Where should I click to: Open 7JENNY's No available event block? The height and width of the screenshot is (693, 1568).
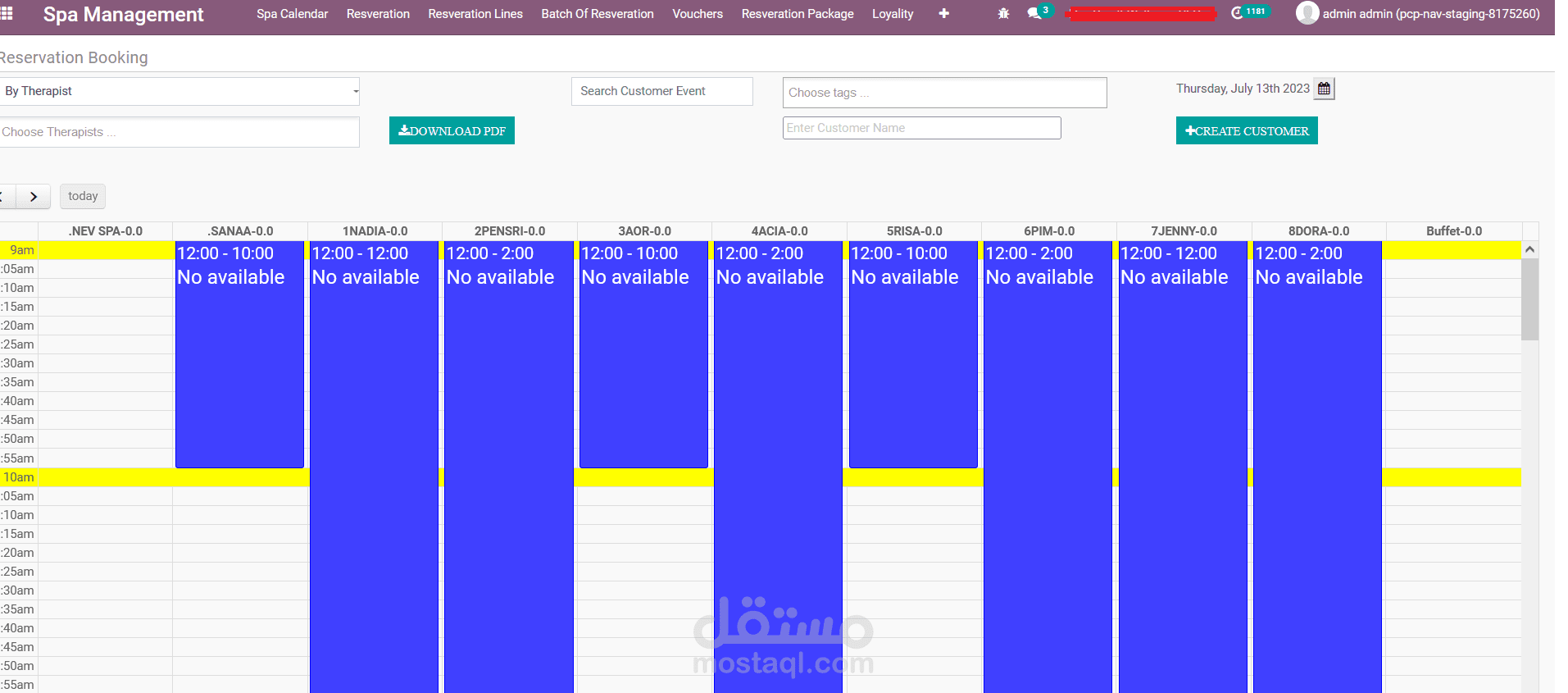(x=1183, y=467)
